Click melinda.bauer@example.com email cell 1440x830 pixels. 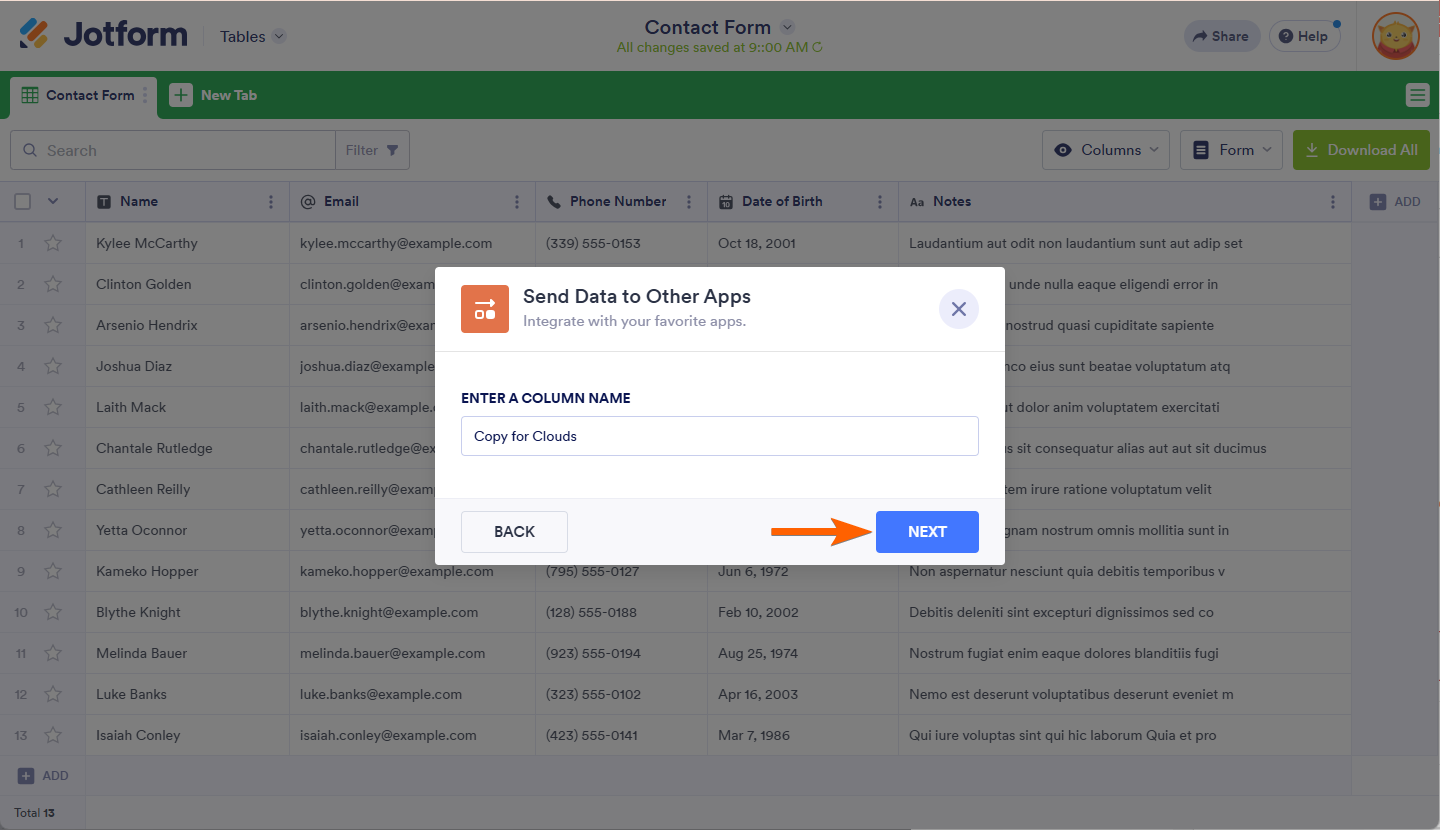pyautogui.click(x=413, y=653)
